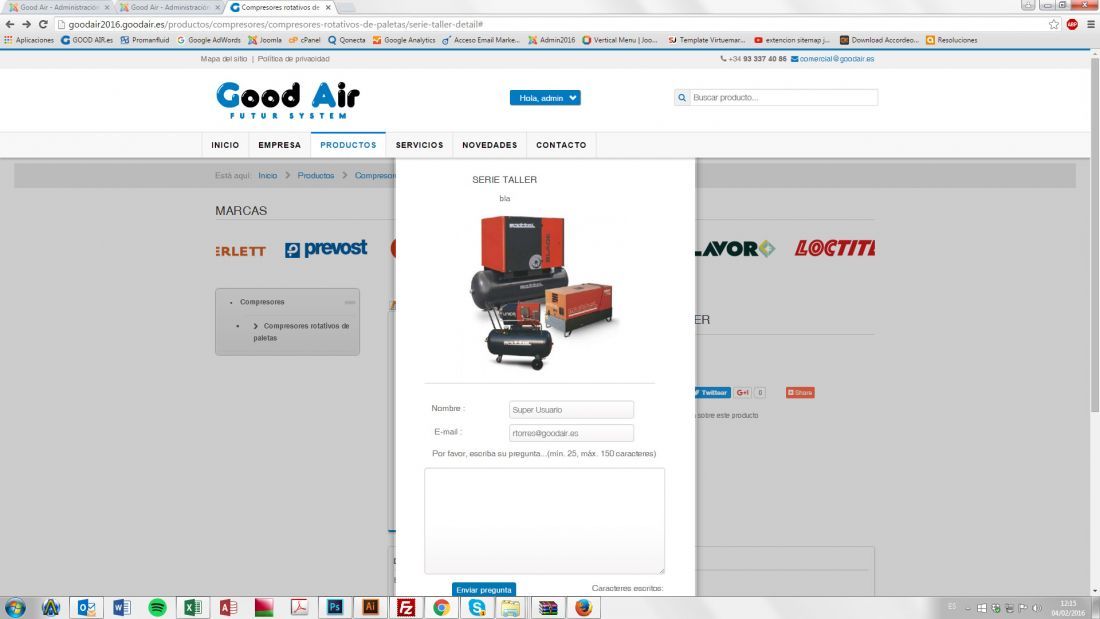The image size is (1100, 619).
Task: Click the address bar URL
Action: [276, 25]
